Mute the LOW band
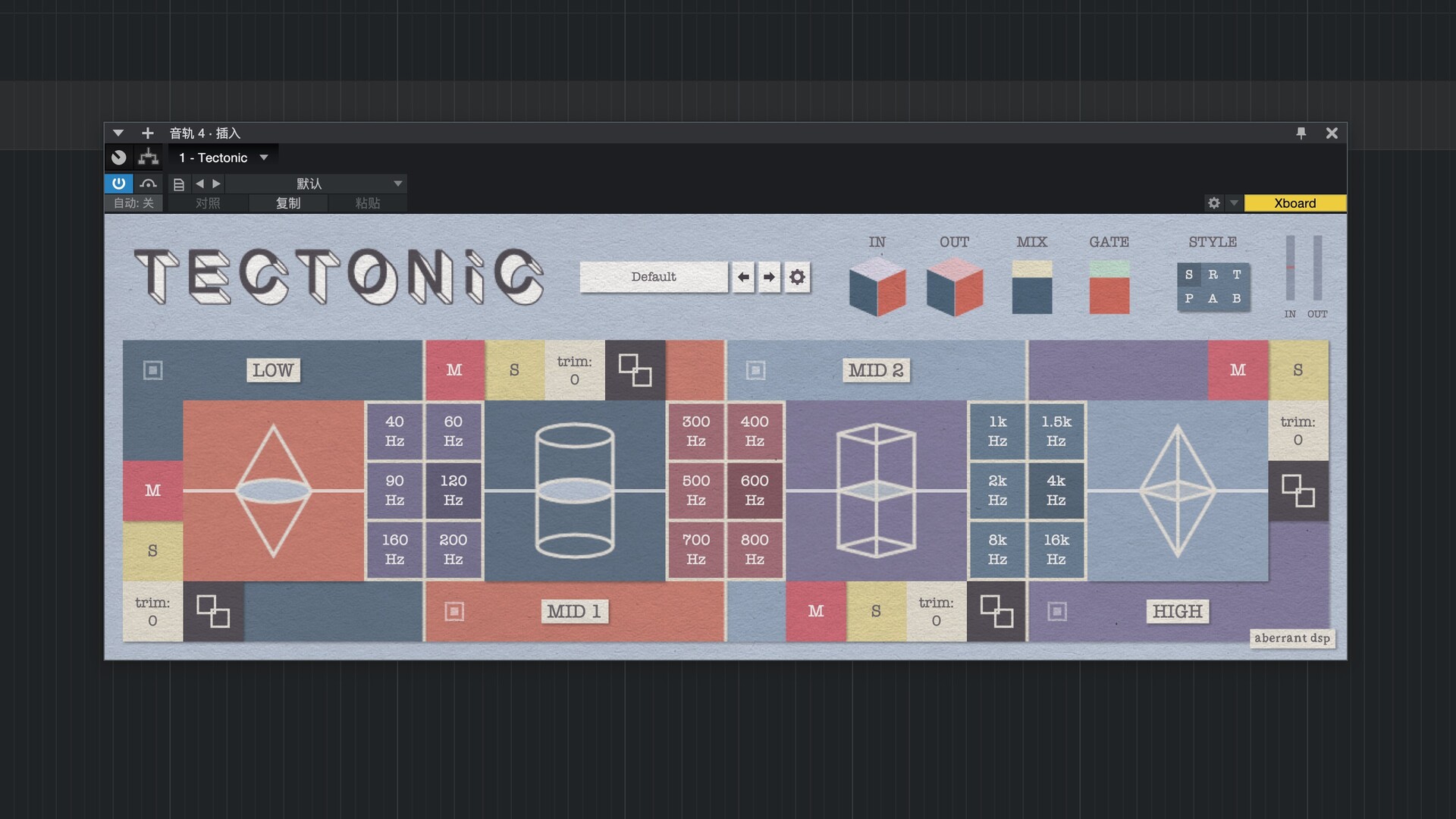 pos(153,491)
